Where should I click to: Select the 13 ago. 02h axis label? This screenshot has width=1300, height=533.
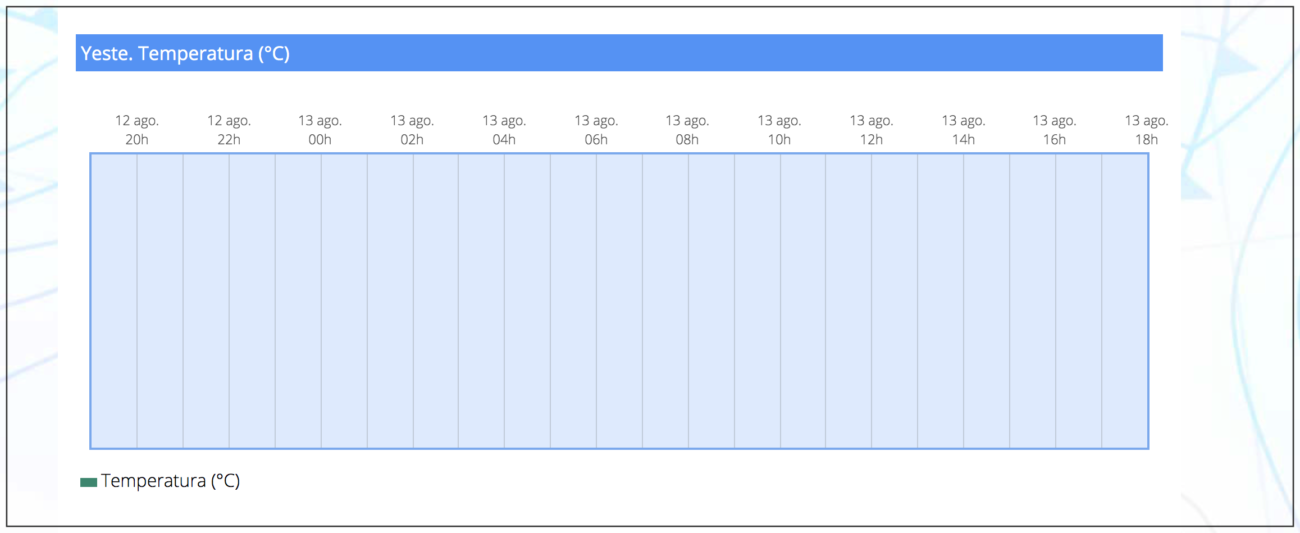(x=412, y=130)
